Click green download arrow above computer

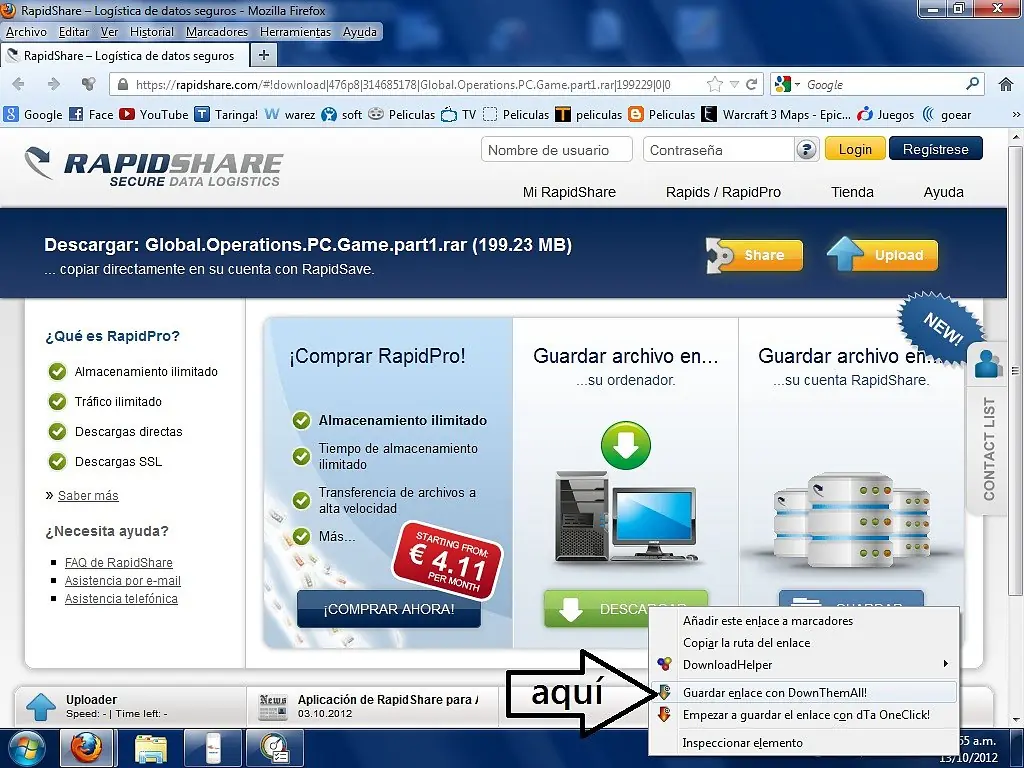point(626,445)
